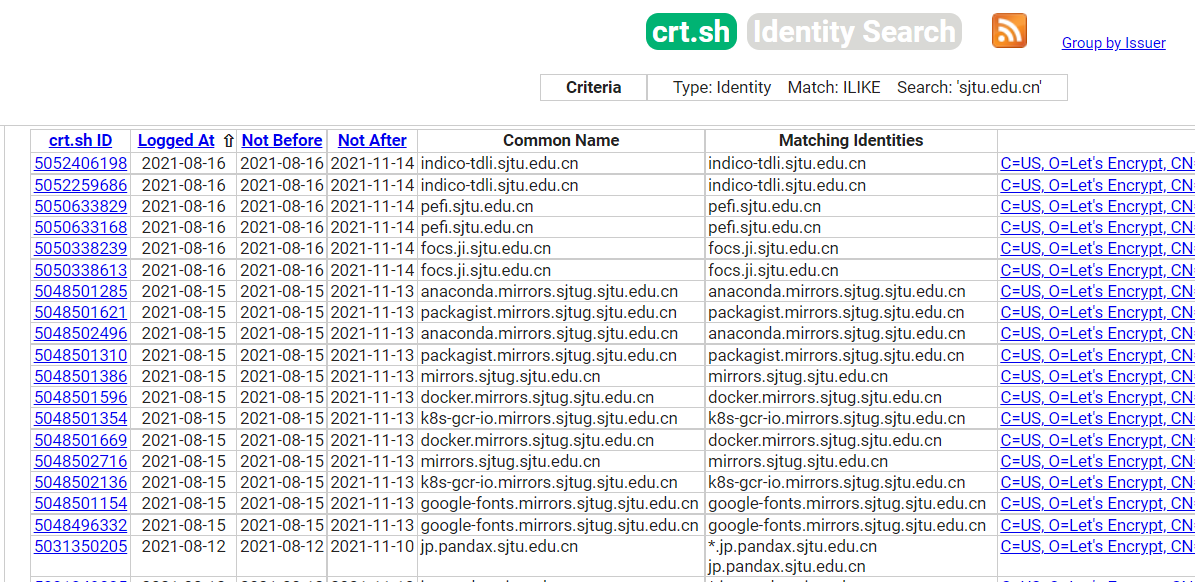Open certificate ID 5048501285
The height and width of the screenshot is (582, 1195).
81,291
